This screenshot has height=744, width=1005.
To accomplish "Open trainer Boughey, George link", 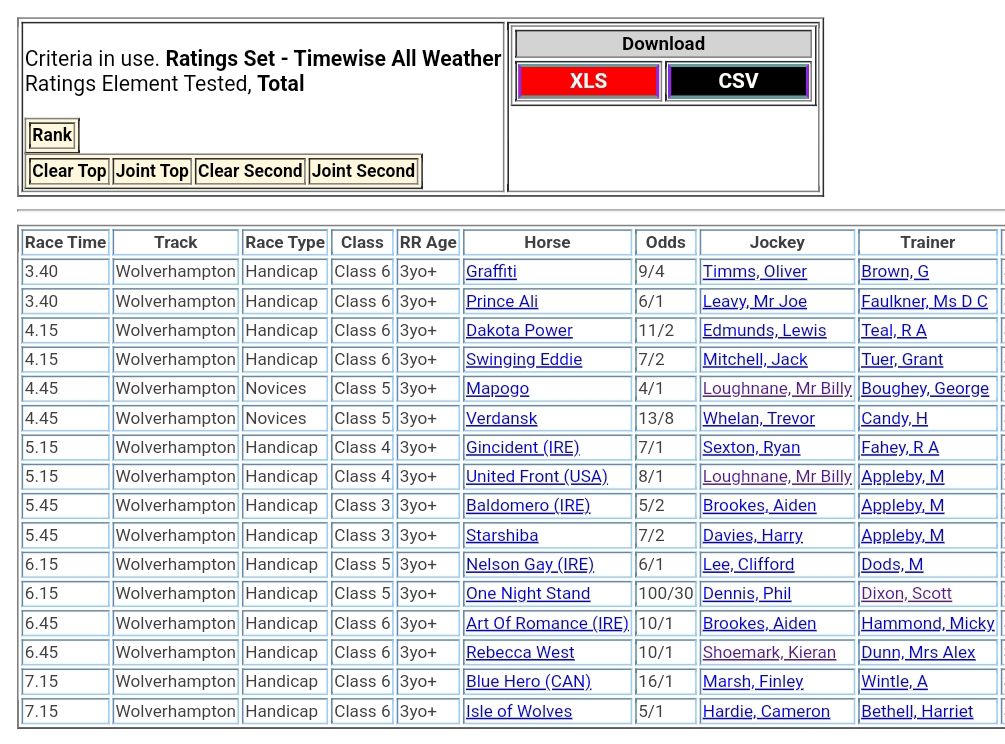I will (924, 389).
